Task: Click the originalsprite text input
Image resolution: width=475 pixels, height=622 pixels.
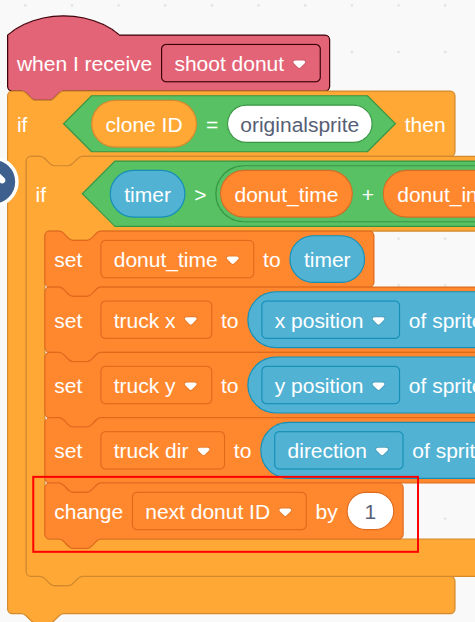Action: [x=300, y=125]
